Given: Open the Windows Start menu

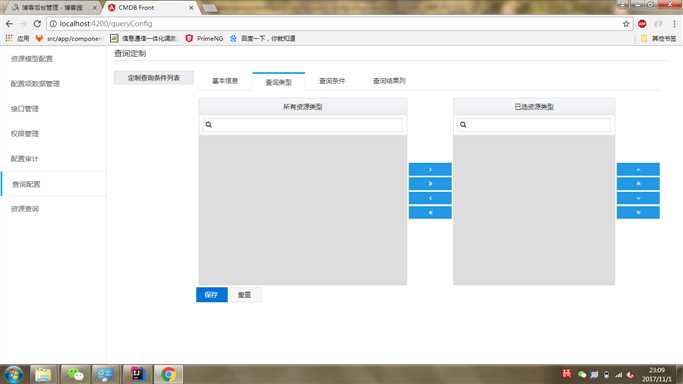Looking at the screenshot, I should point(14,374).
